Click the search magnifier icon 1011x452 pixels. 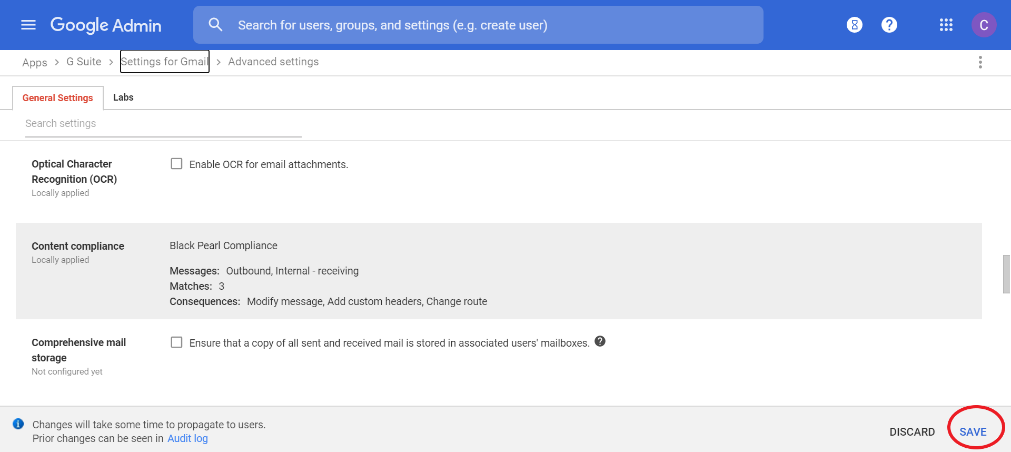pyautogui.click(x=216, y=25)
